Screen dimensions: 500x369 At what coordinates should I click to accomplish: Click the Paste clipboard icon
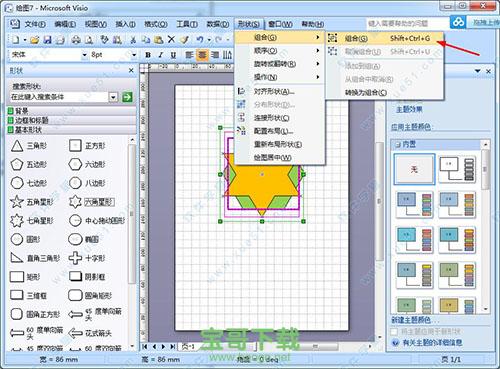click(159, 40)
